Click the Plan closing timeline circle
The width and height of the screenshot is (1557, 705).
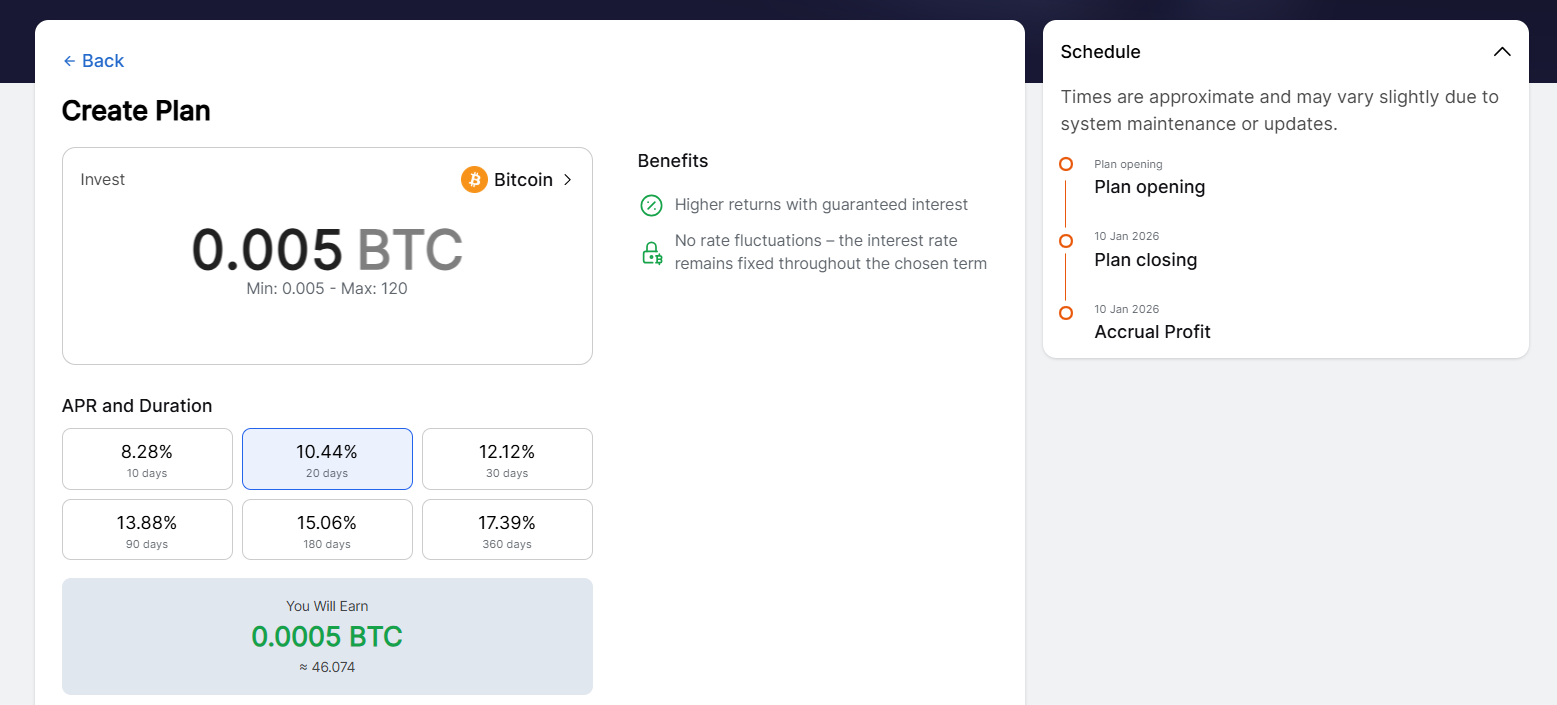[x=1066, y=241]
